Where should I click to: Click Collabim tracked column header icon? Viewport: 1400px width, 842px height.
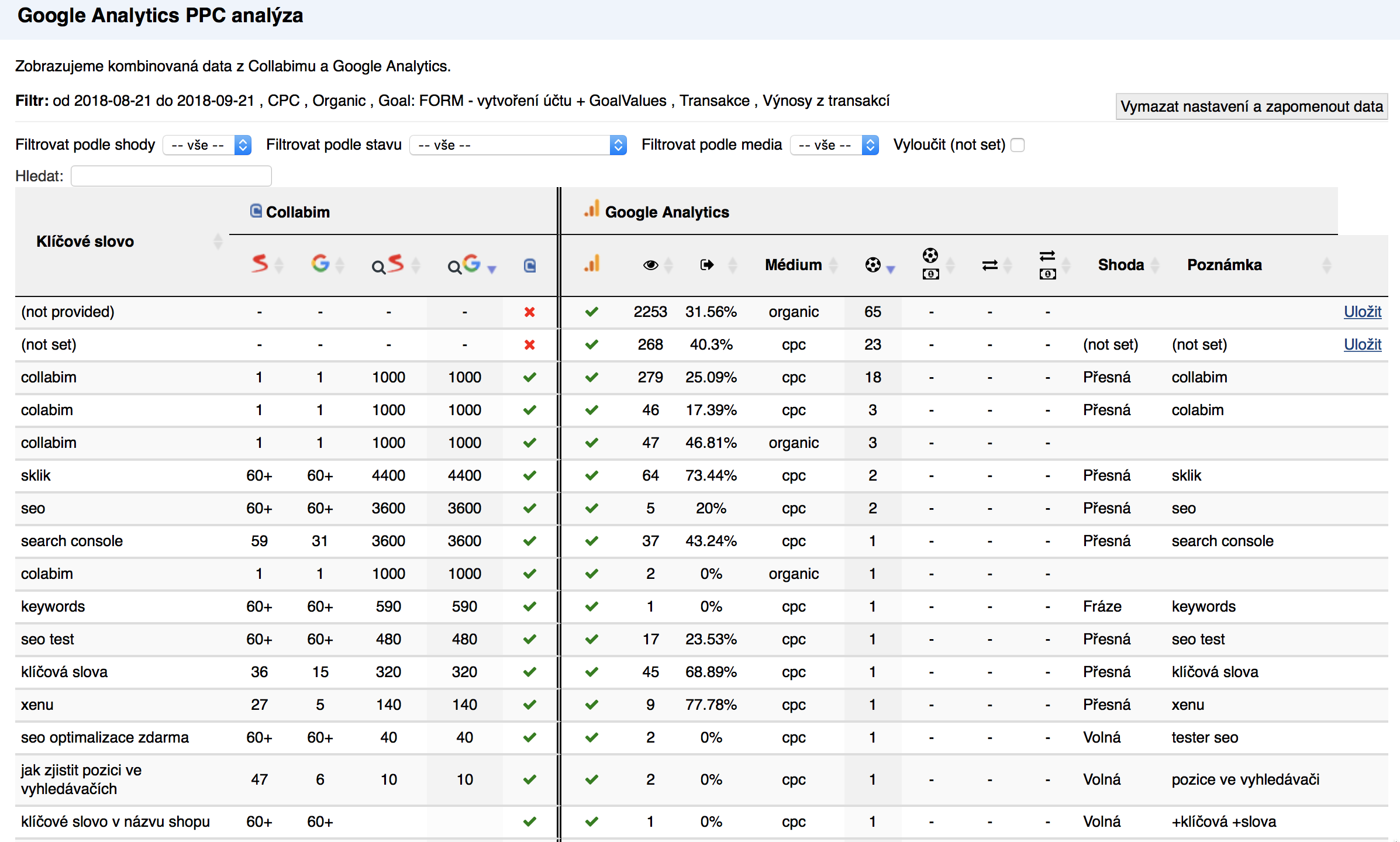530,265
